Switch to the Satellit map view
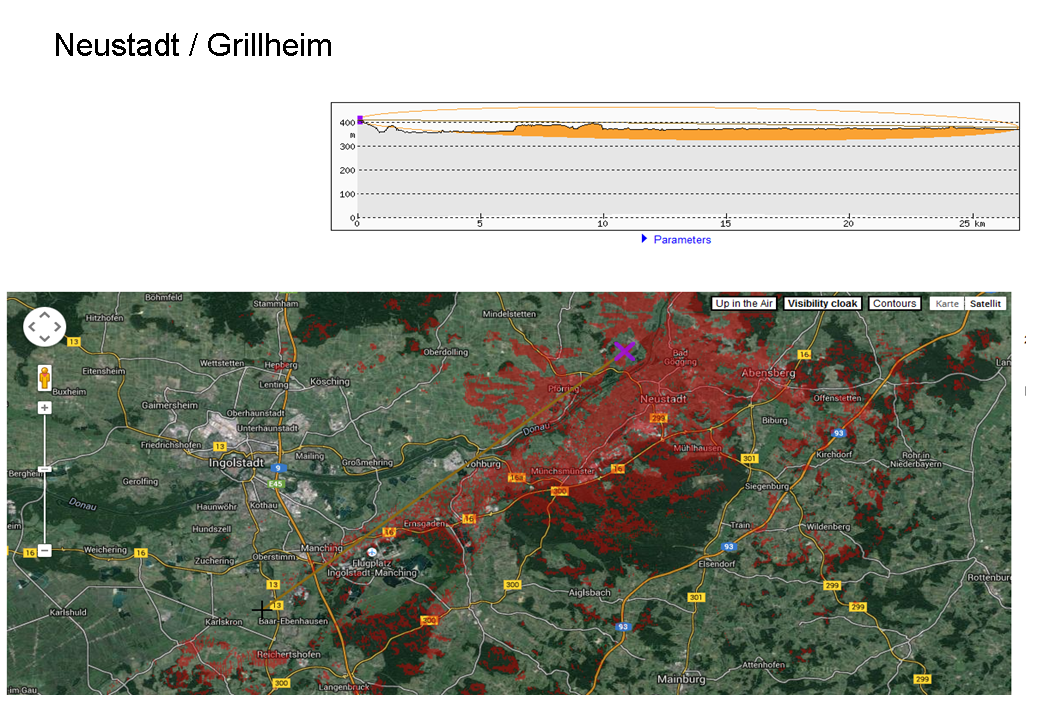Image resolution: width=1040 pixels, height=720 pixels. [x=985, y=303]
